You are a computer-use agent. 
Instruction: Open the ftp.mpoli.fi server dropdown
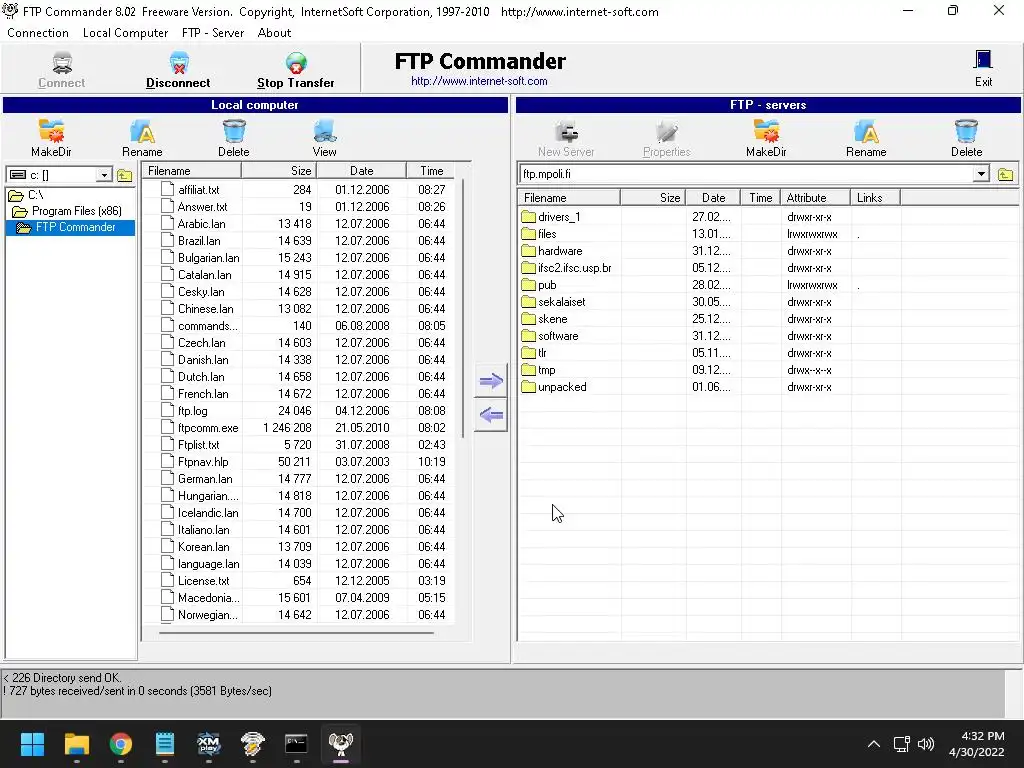pyautogui.click(x=981, y=174)
